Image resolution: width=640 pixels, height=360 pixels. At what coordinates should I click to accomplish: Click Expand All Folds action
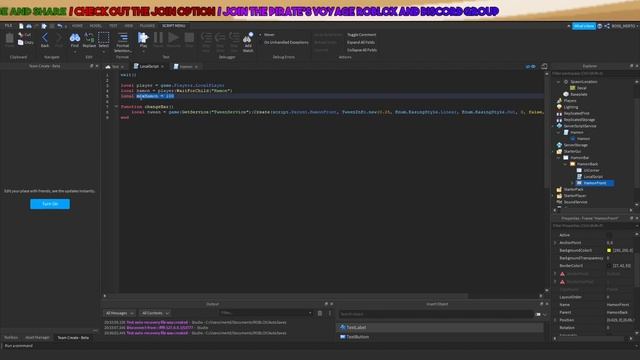pos(361,42)
